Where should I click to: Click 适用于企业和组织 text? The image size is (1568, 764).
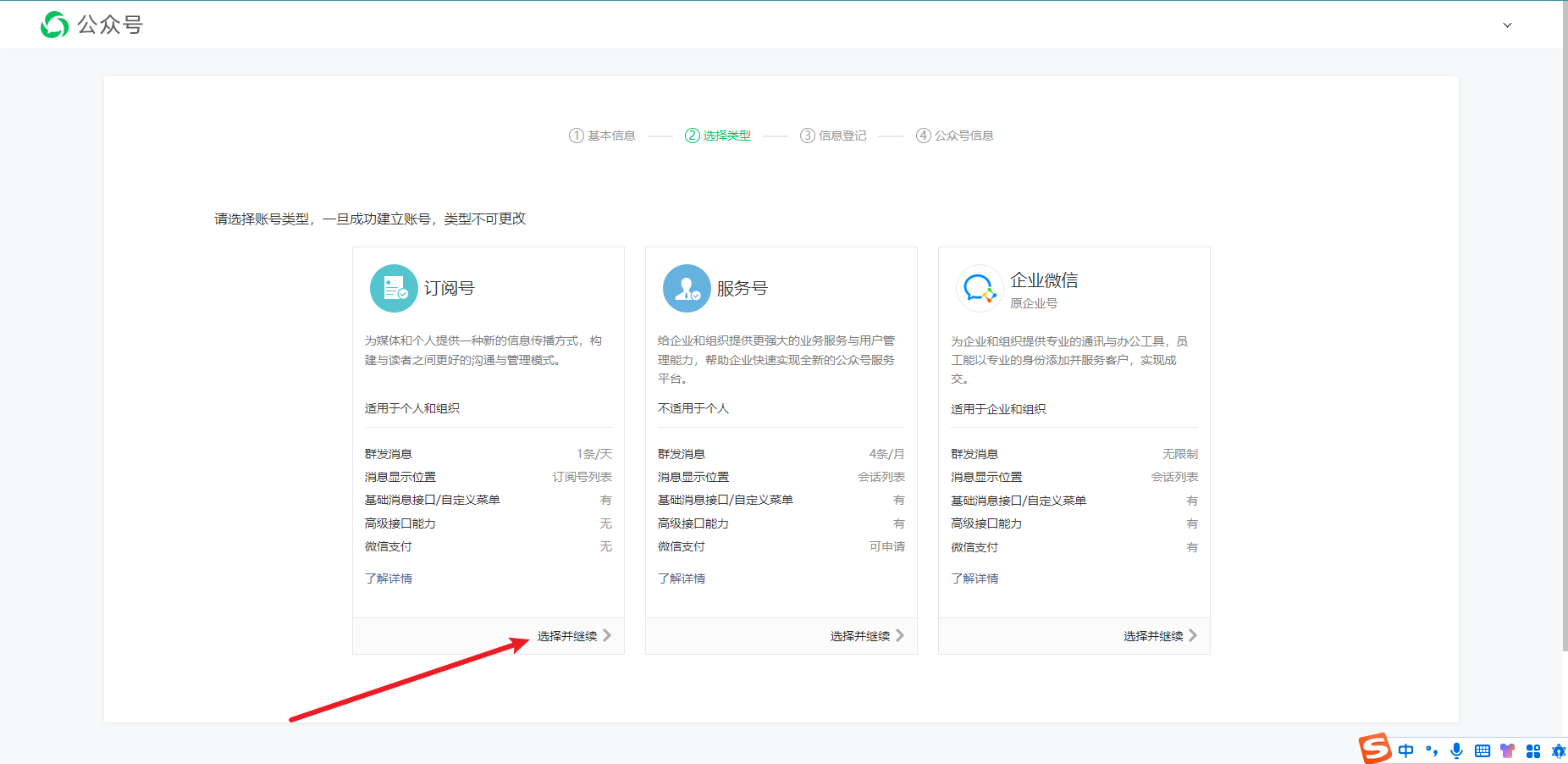coord(998,409)
